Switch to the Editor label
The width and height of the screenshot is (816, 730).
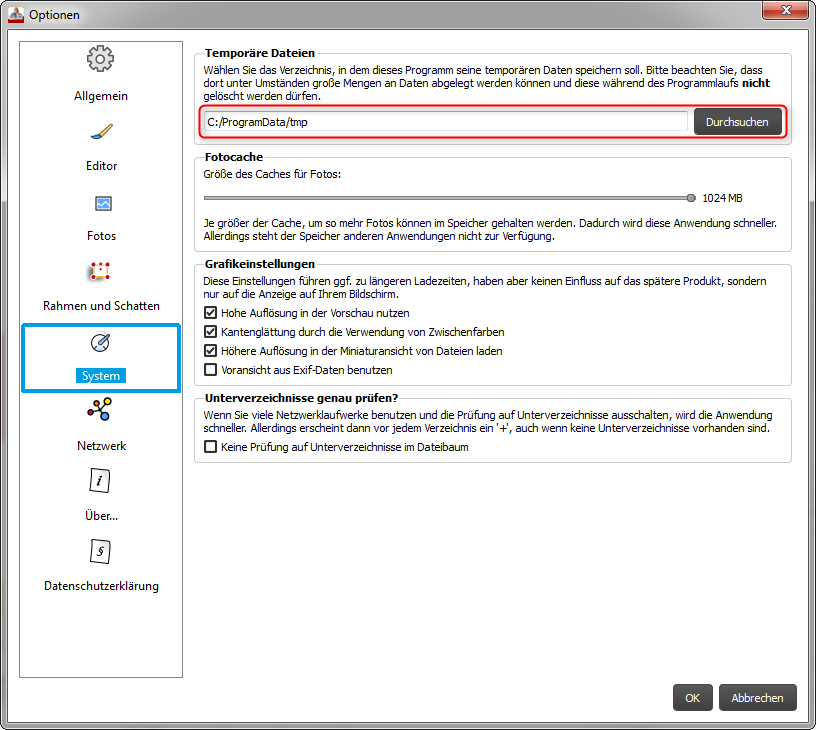101,166
